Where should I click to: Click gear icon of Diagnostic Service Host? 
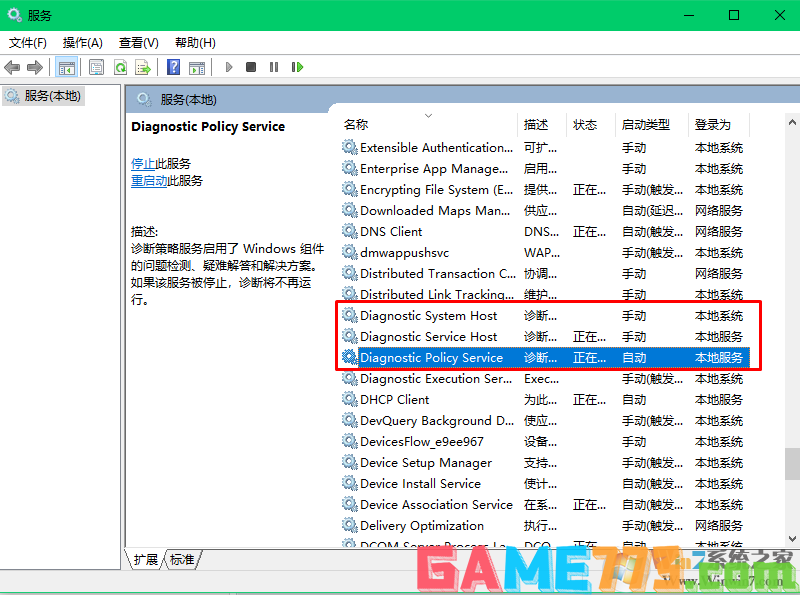click(x=349, y=336)
